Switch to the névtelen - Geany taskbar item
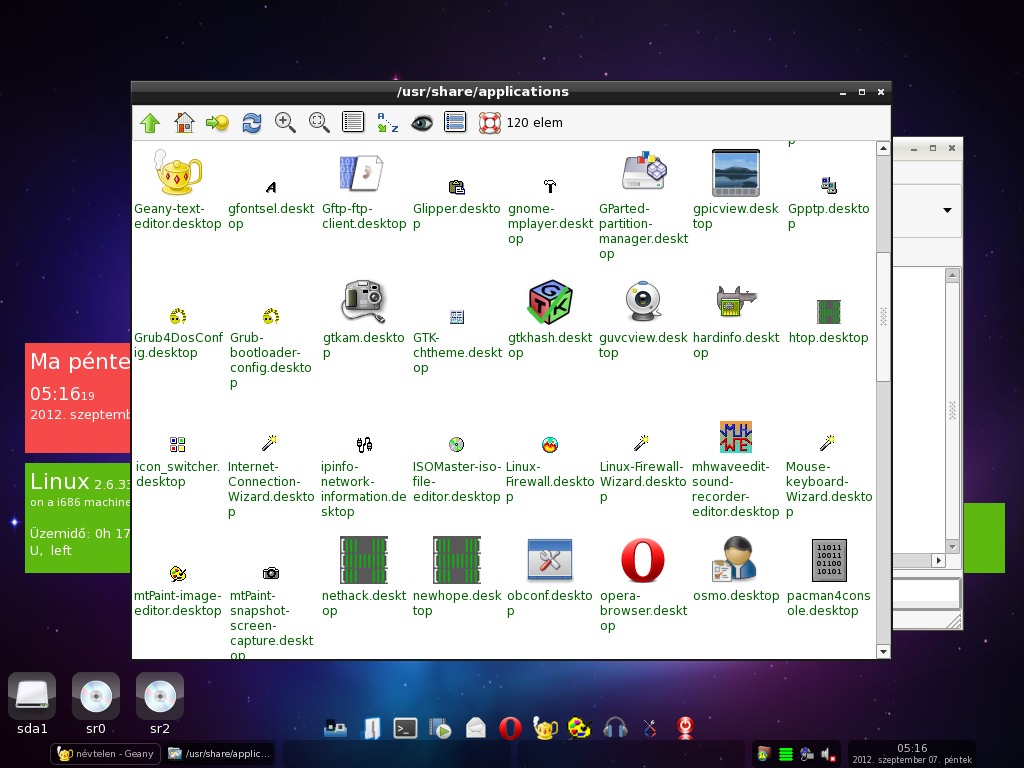The width and height of the screenshot is (1024, 768). pyautogui.click(x=105, y=754)
